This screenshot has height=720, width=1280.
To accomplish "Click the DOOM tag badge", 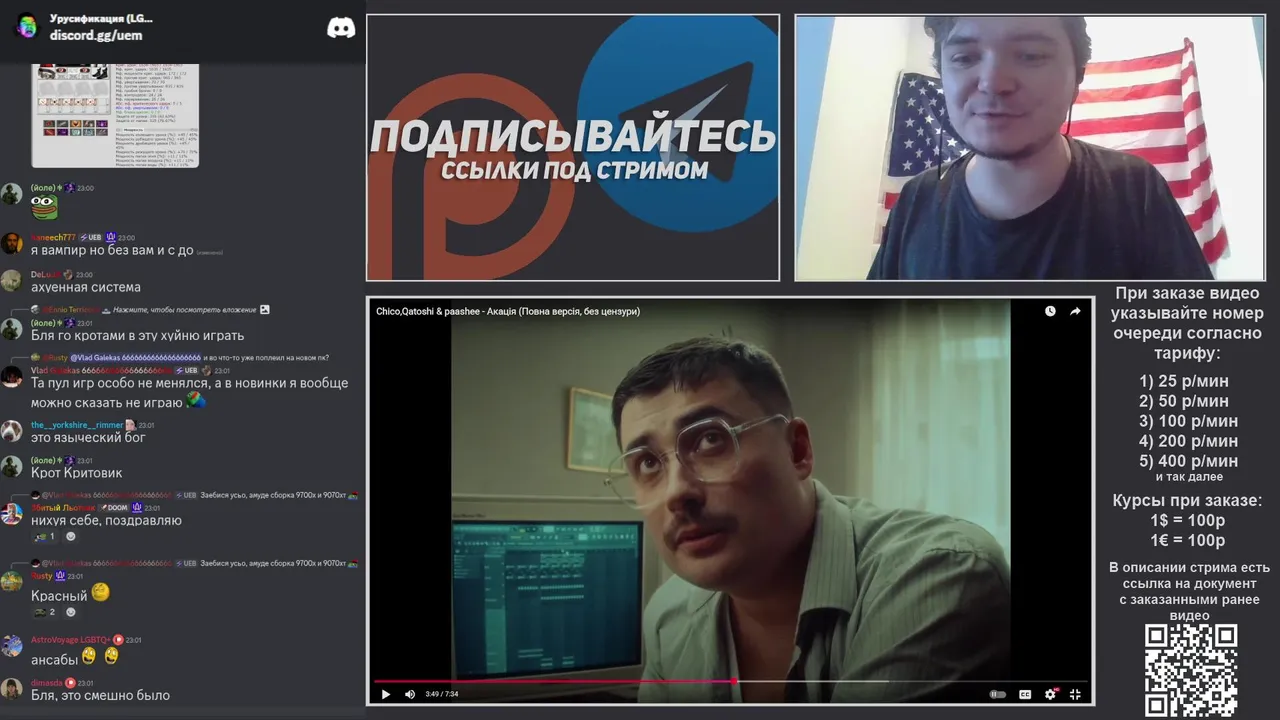I will pos(113,508).
